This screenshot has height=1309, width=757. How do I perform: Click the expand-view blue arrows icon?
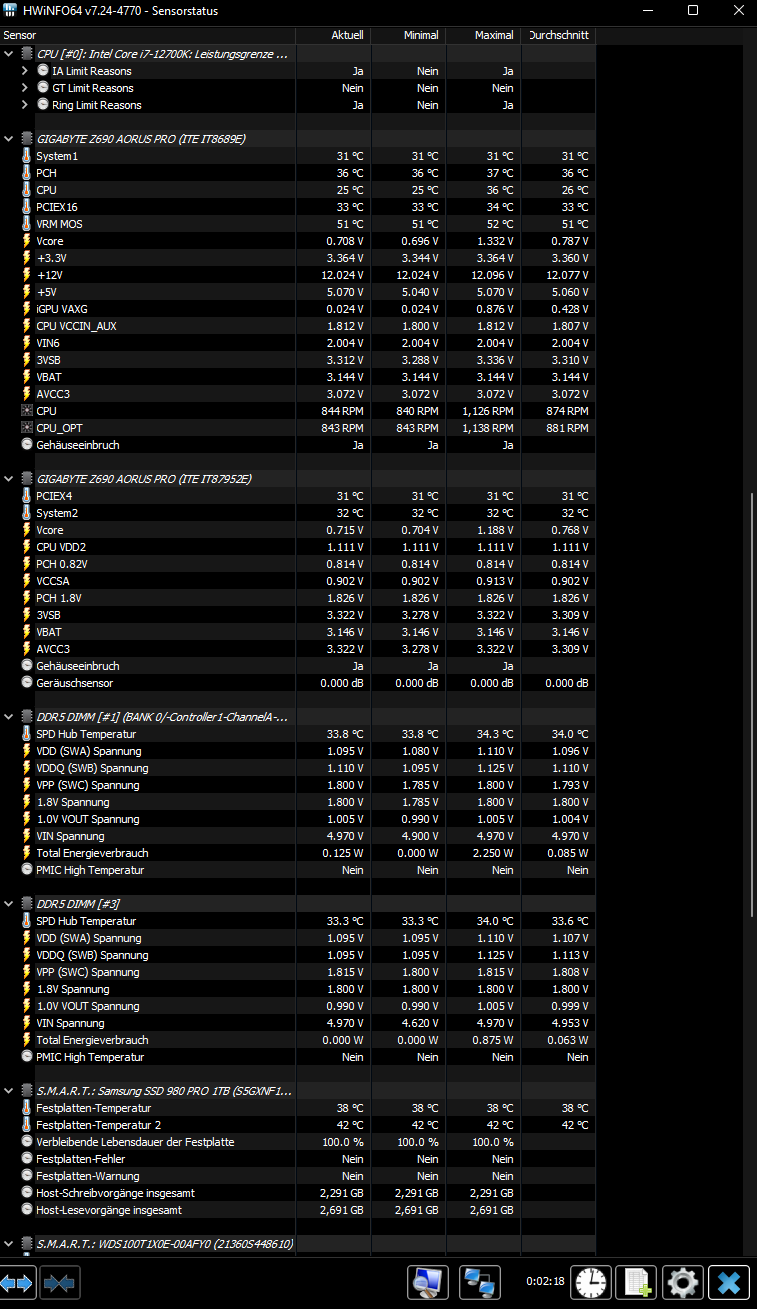(x=18, y=1282)
